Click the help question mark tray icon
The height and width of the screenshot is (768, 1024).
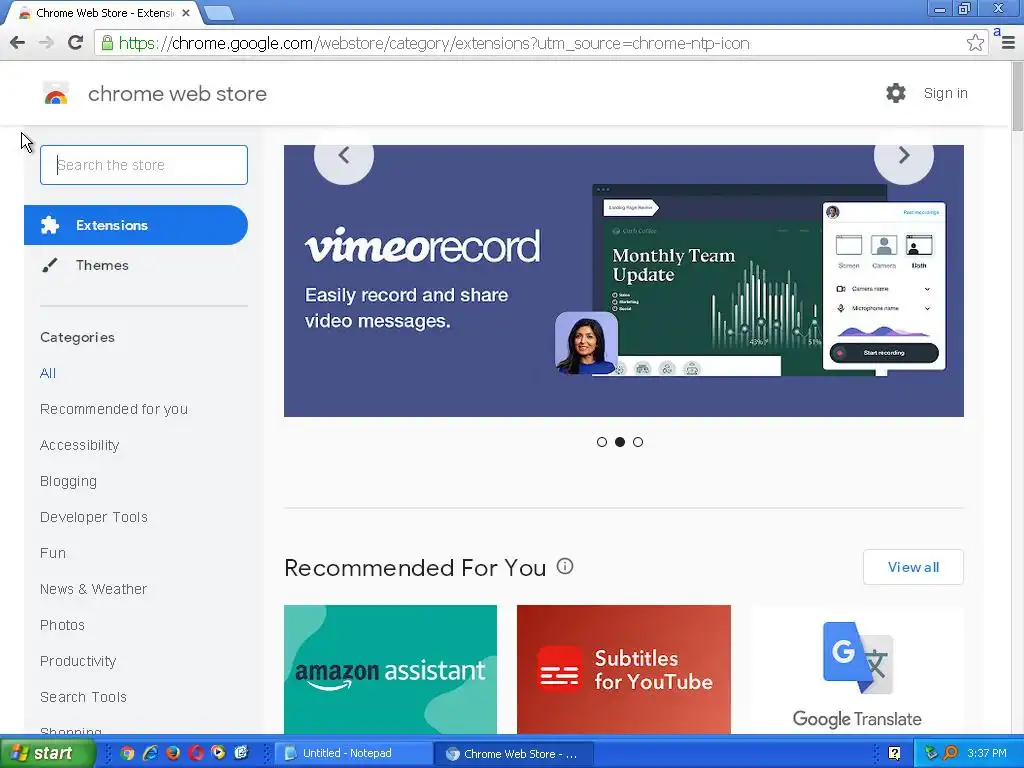click(895, 754)
